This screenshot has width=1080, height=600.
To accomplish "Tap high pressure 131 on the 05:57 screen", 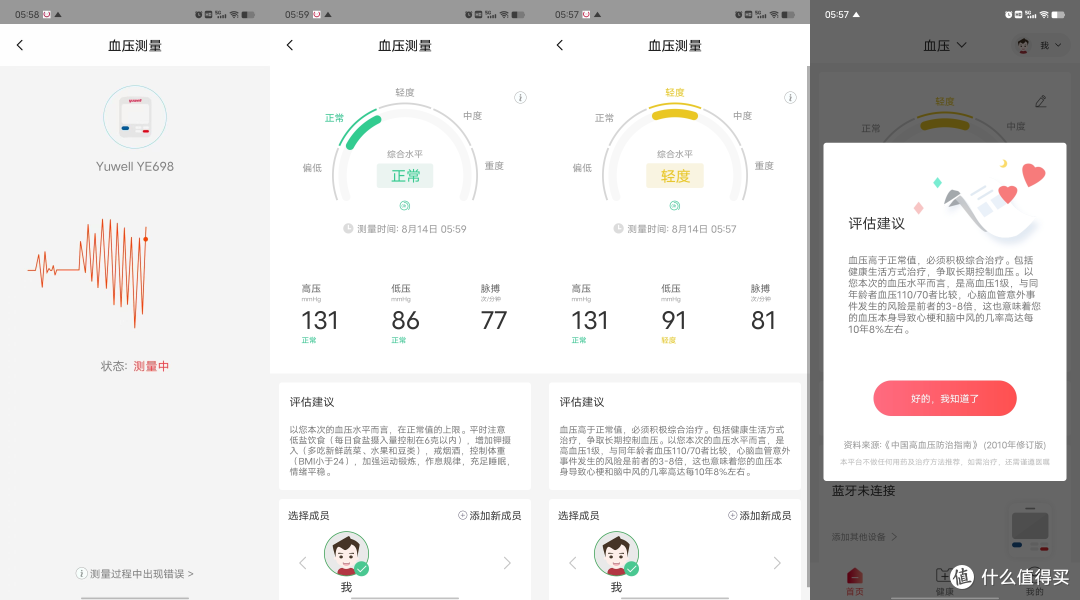I will coord(590,320).
